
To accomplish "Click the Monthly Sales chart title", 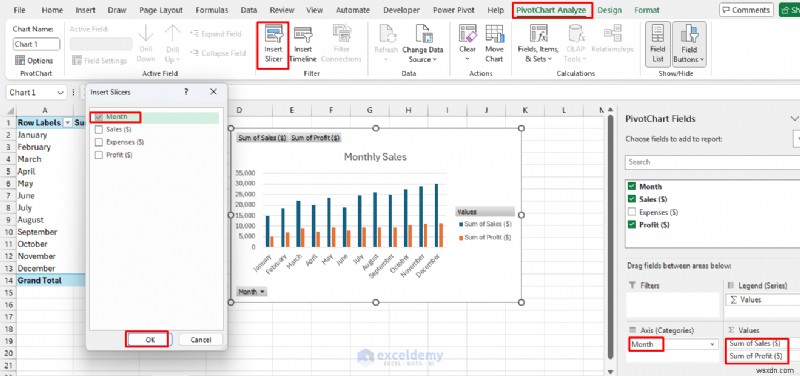I will point(376,157).
